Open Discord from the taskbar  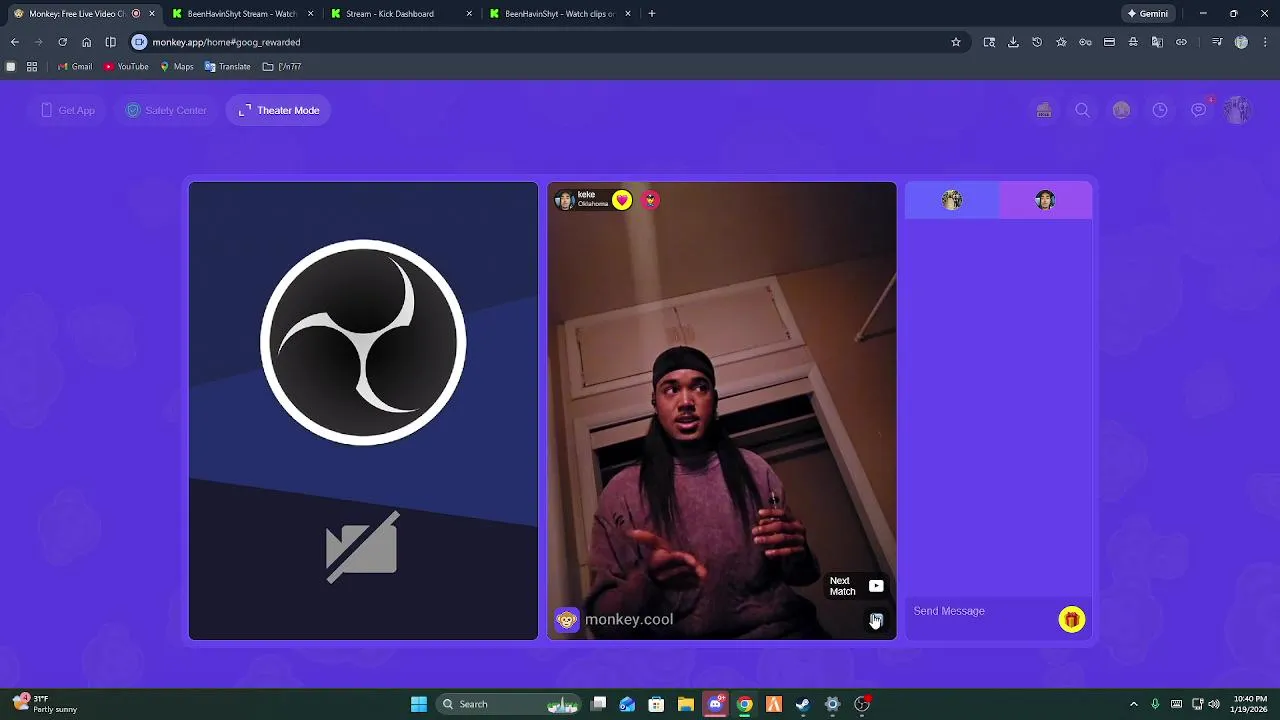pos(715,704)
